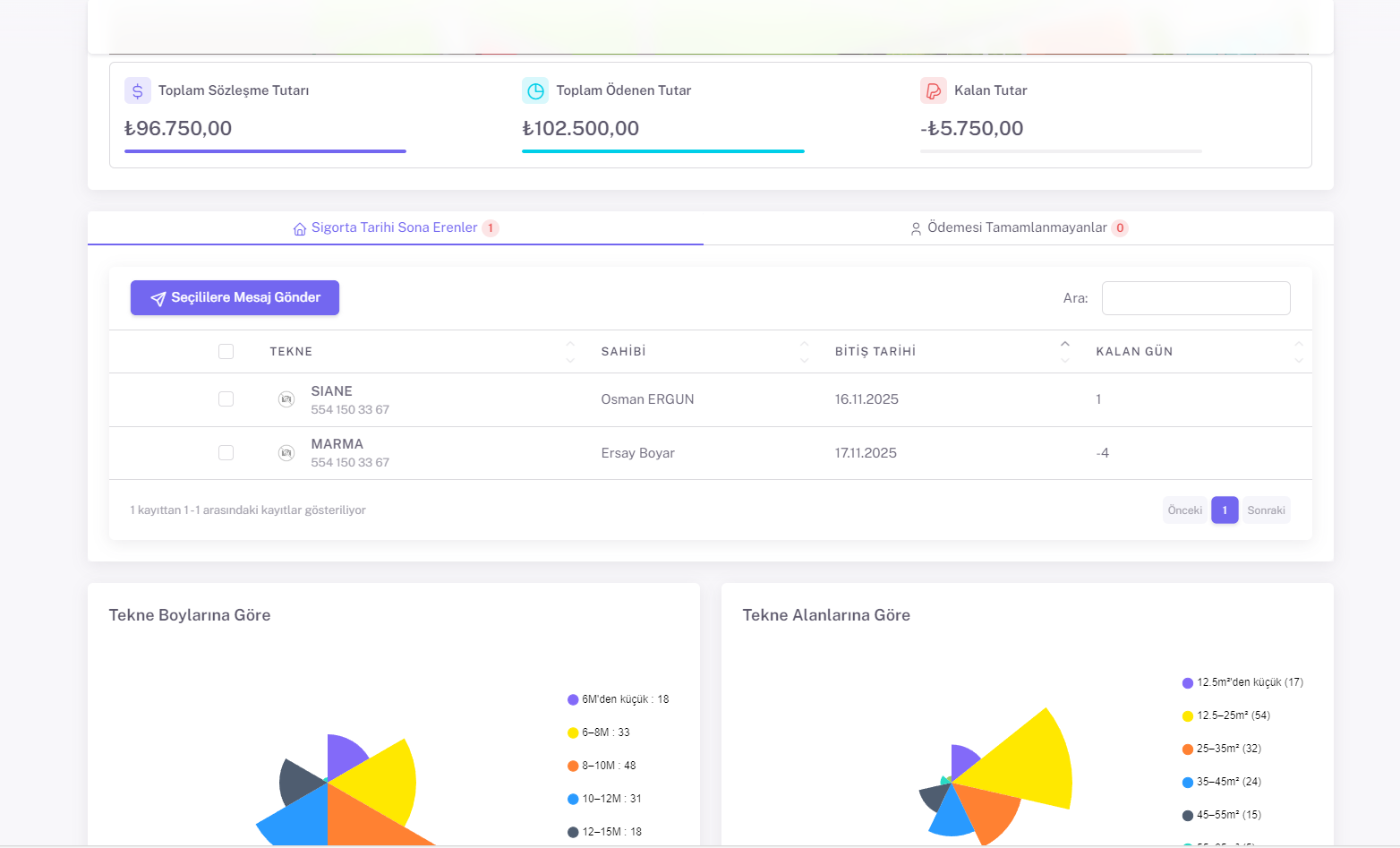Click the red badge count on Sigorta tab
Screen dimensions: 1400x848
(x=491, y=228)
